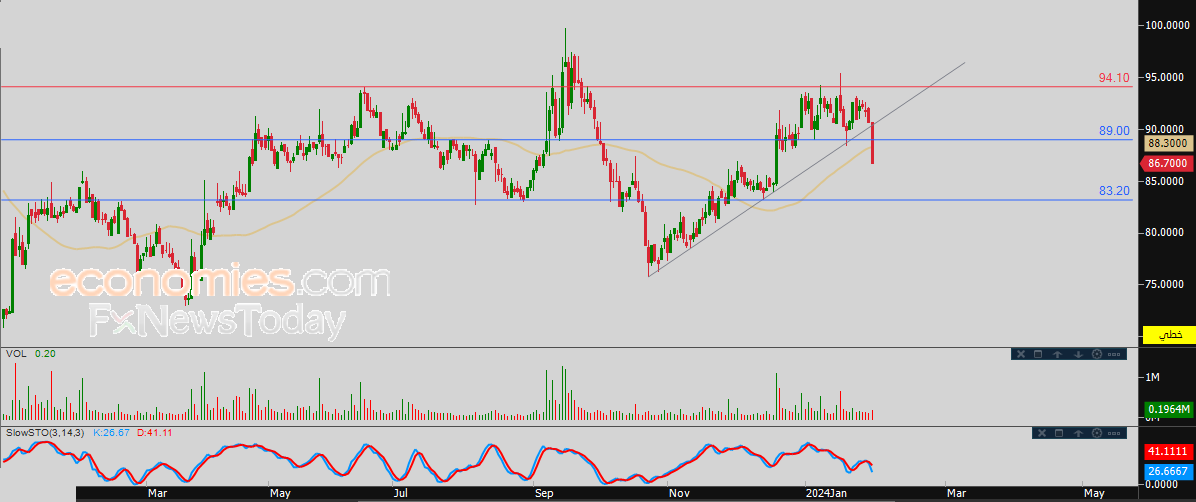This screenshot has width=1196, height=502.
Task: Open VOL panel more options dots
Action: (x=1114, y=354)
